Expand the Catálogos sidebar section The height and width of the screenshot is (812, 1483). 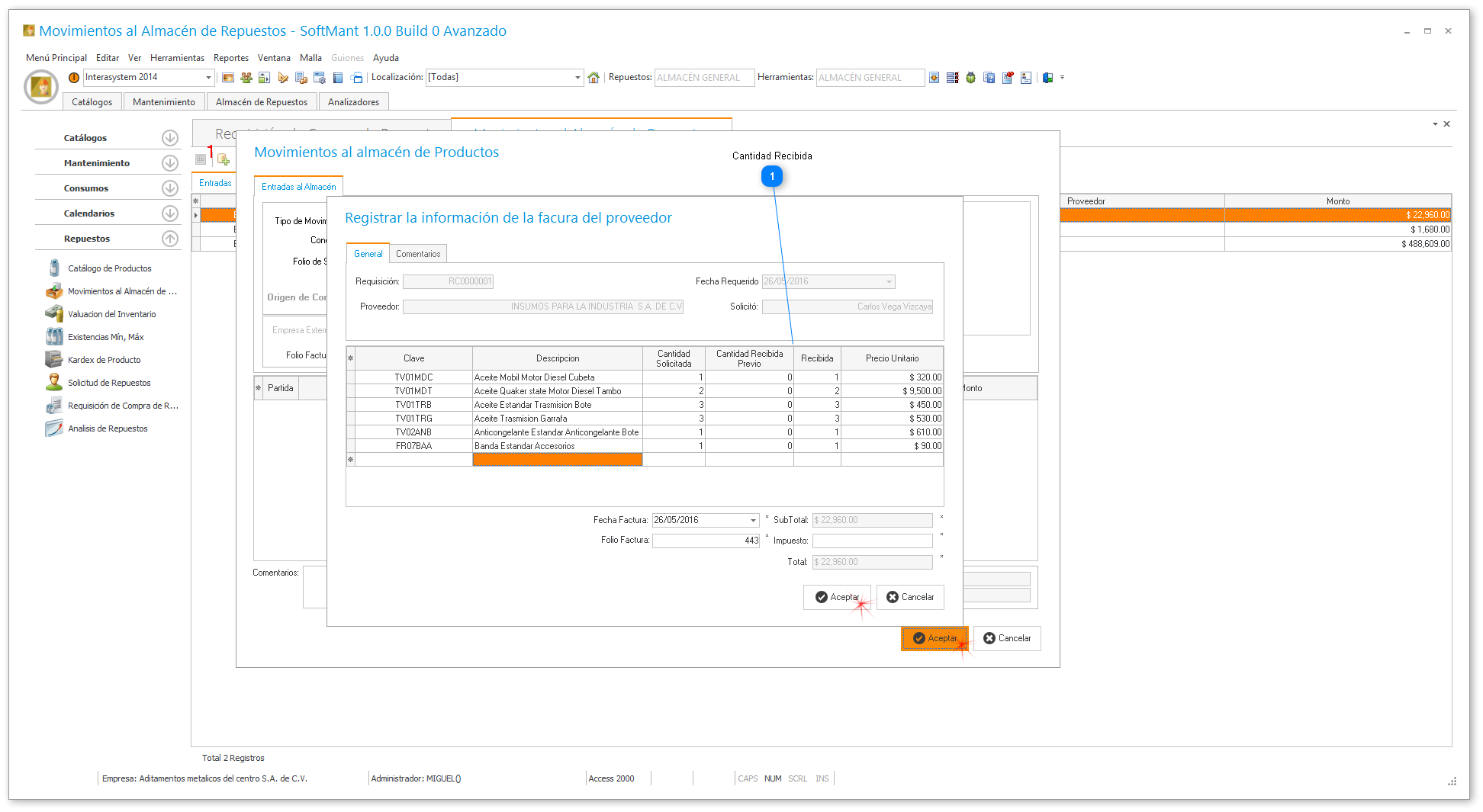[170, 138]
